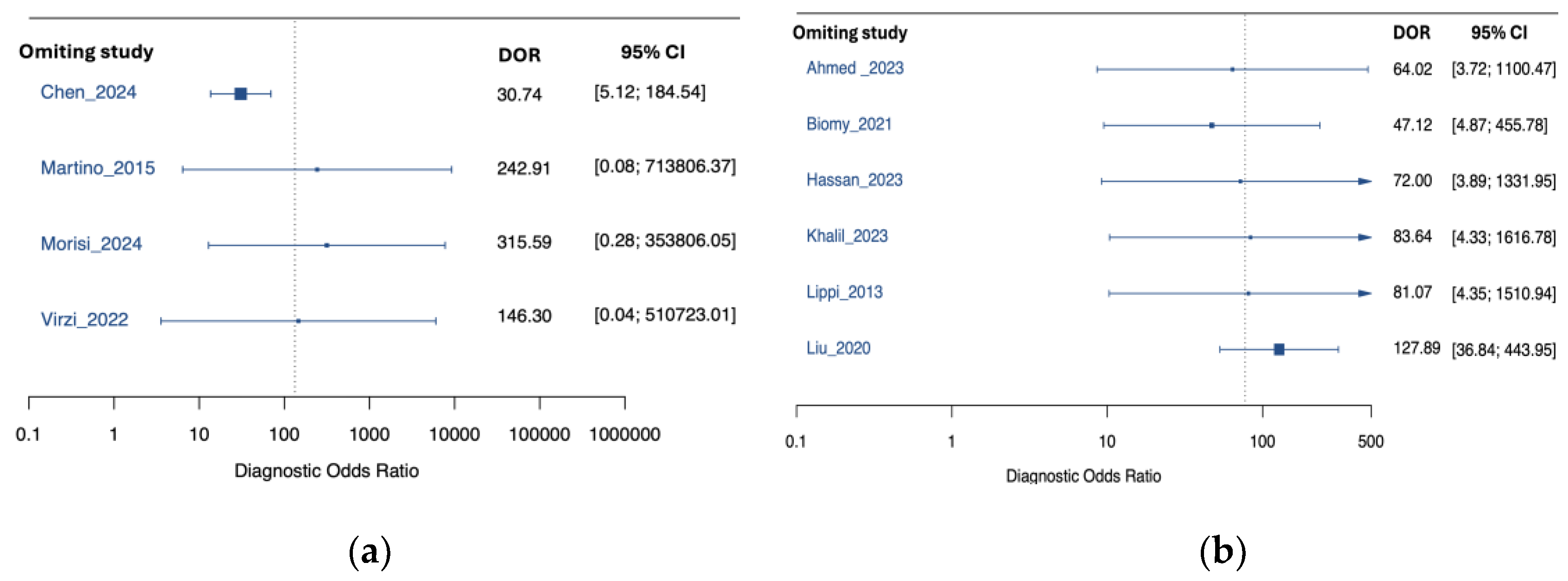This screenshot has width=1568, height=581.
Task: Click the confidence interval [36.84; 443.95]
Action: (x=1504, y=350)
